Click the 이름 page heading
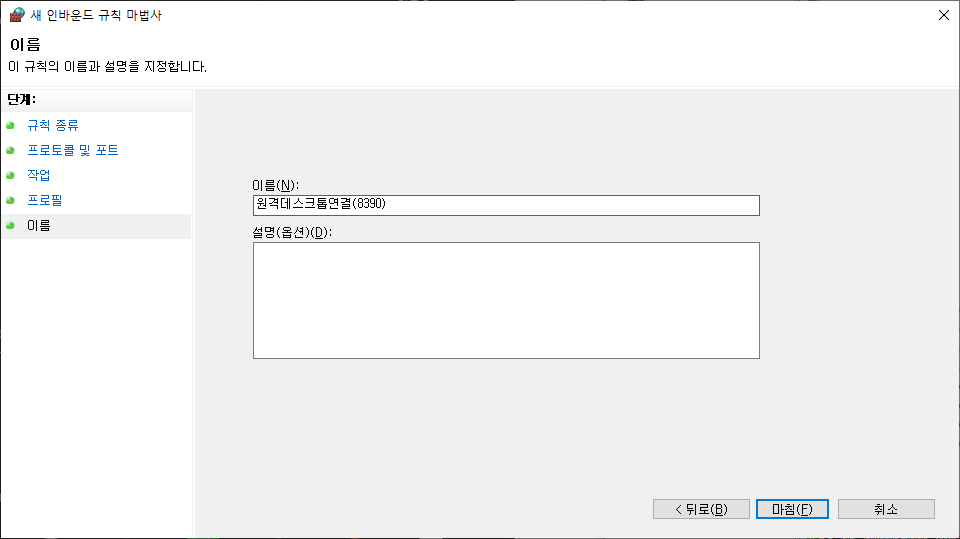The height and width of the screenshot is (539, 960). point(25,45)
